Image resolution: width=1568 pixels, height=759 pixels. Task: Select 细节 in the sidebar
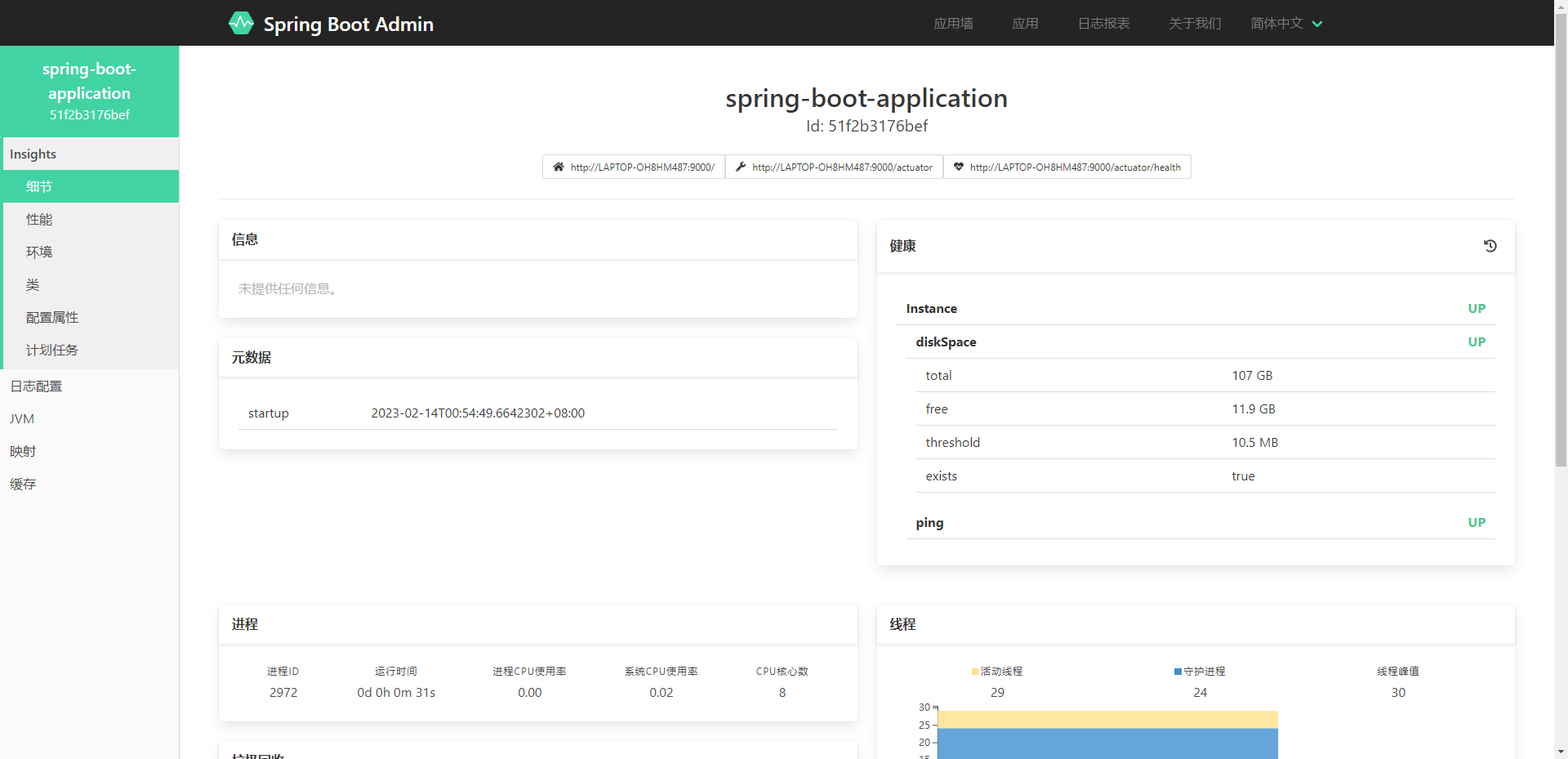point(90,186)
